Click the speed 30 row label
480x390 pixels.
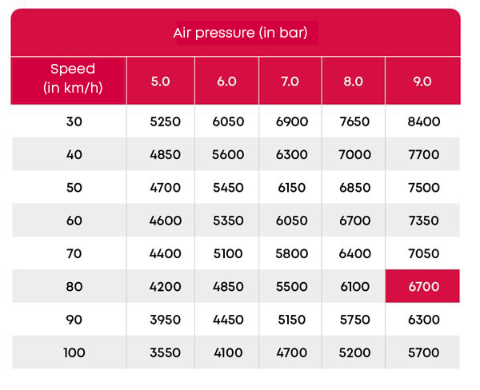pyautogui.click(x=74, y=121)
